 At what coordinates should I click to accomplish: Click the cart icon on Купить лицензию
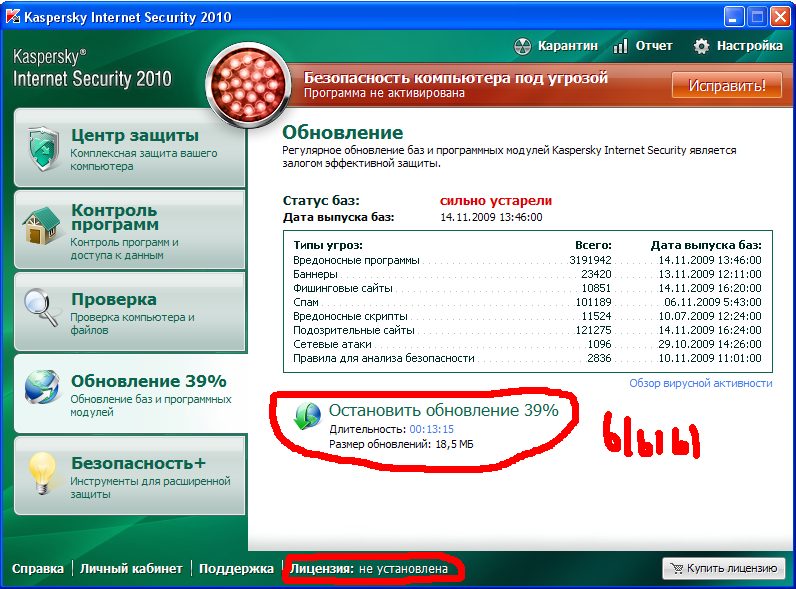[677, 568]
